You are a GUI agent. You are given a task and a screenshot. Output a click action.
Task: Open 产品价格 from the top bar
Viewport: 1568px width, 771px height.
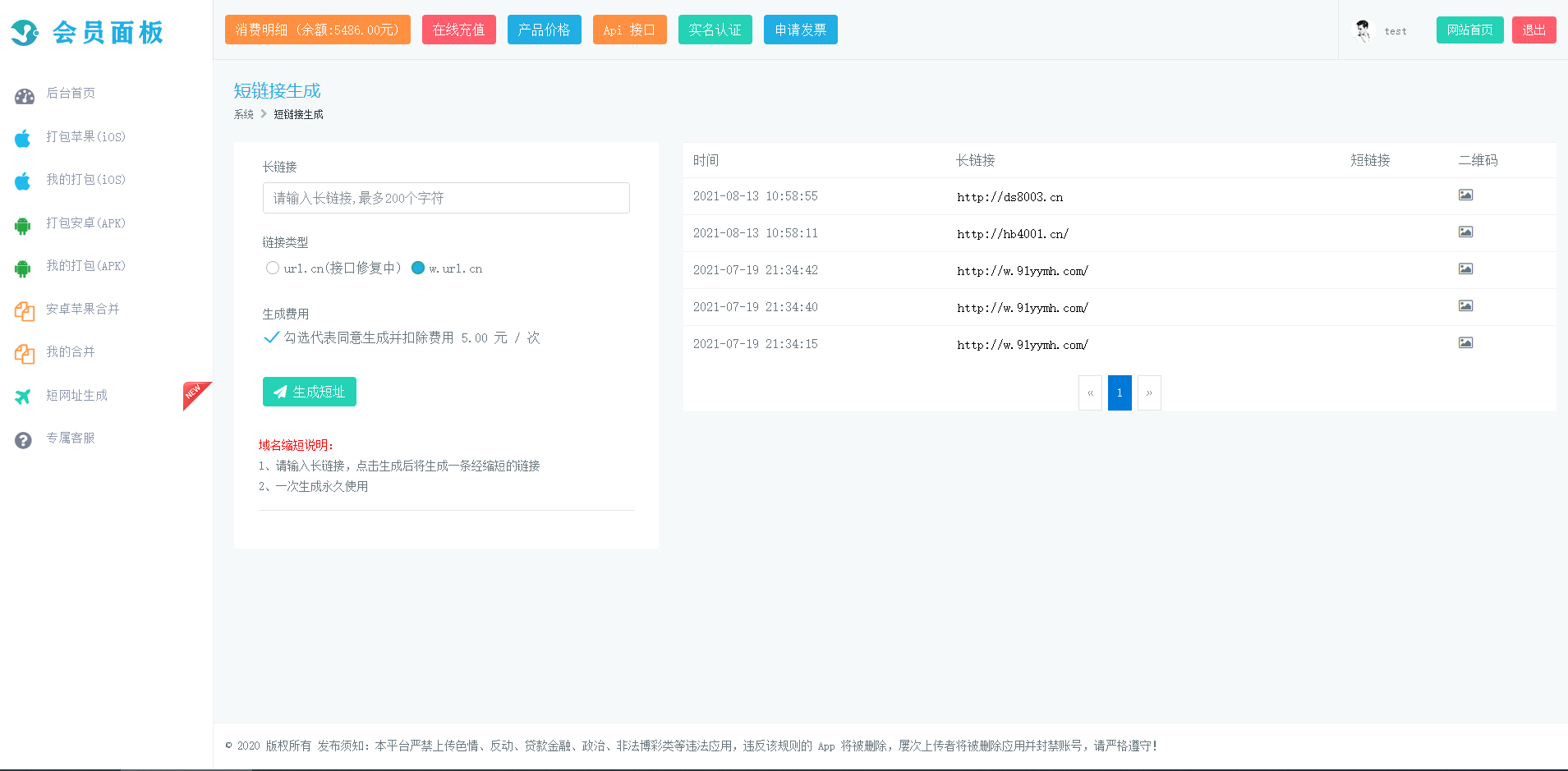point(544,30)
